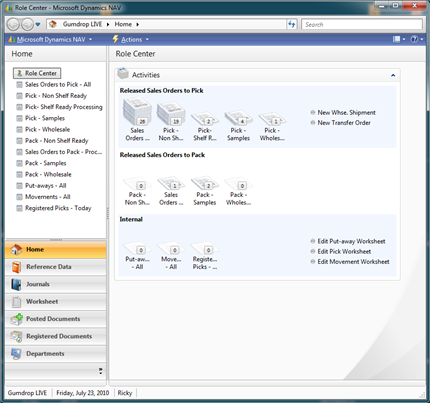This screenshot has height=403, width=430.
Task: Open the Pack - Samples cue tile
Action: 205,191
